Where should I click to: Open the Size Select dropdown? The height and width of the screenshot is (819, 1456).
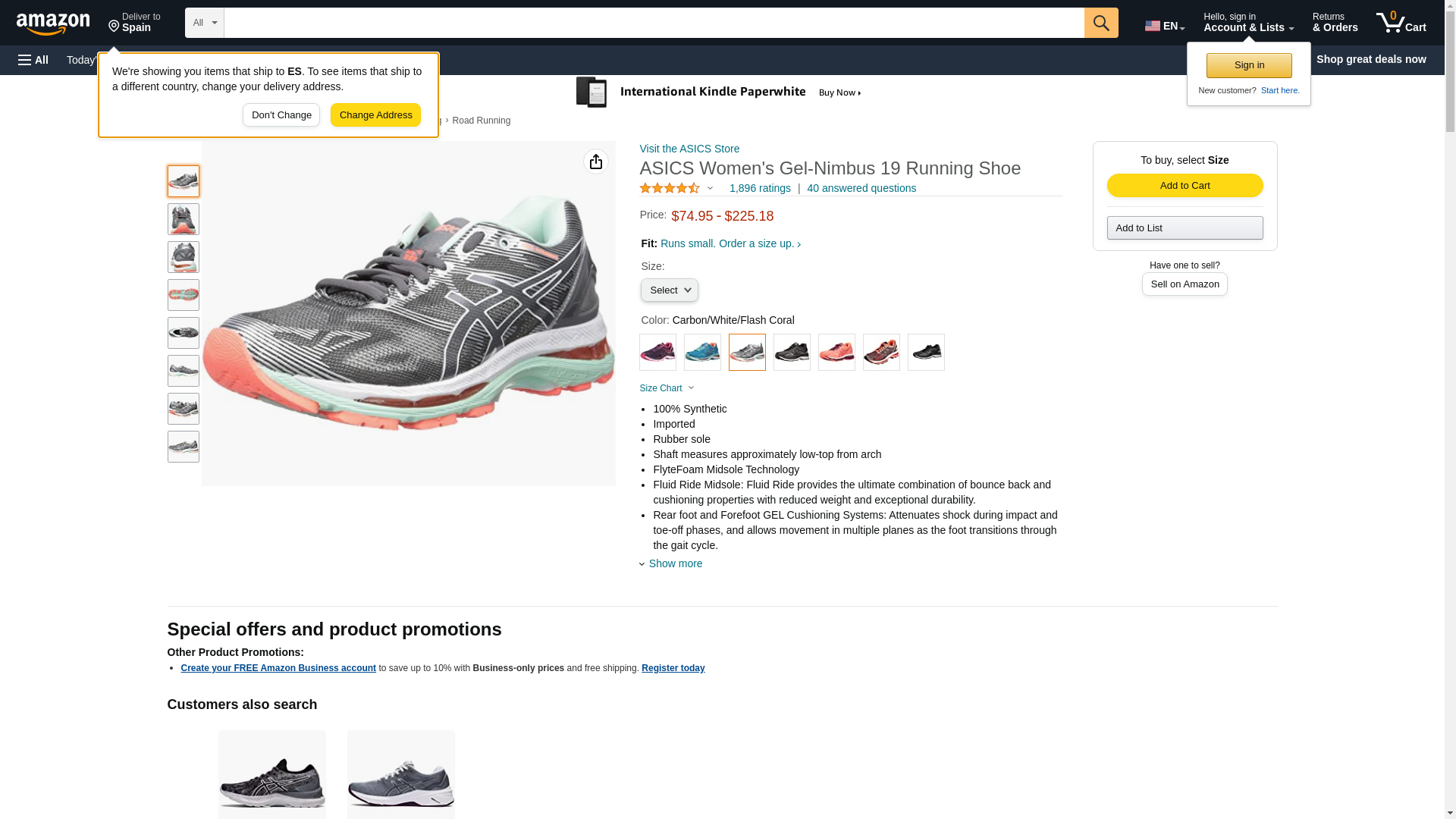tap(669, 290)
